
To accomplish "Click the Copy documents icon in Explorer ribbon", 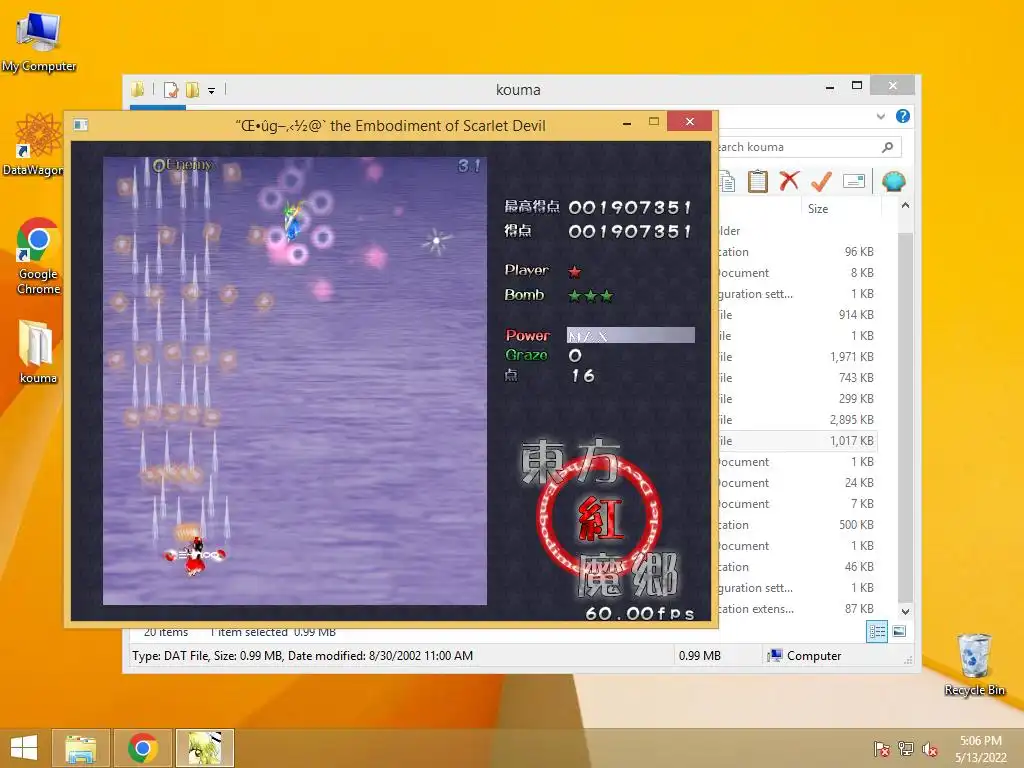I will (x=727, y=181).
